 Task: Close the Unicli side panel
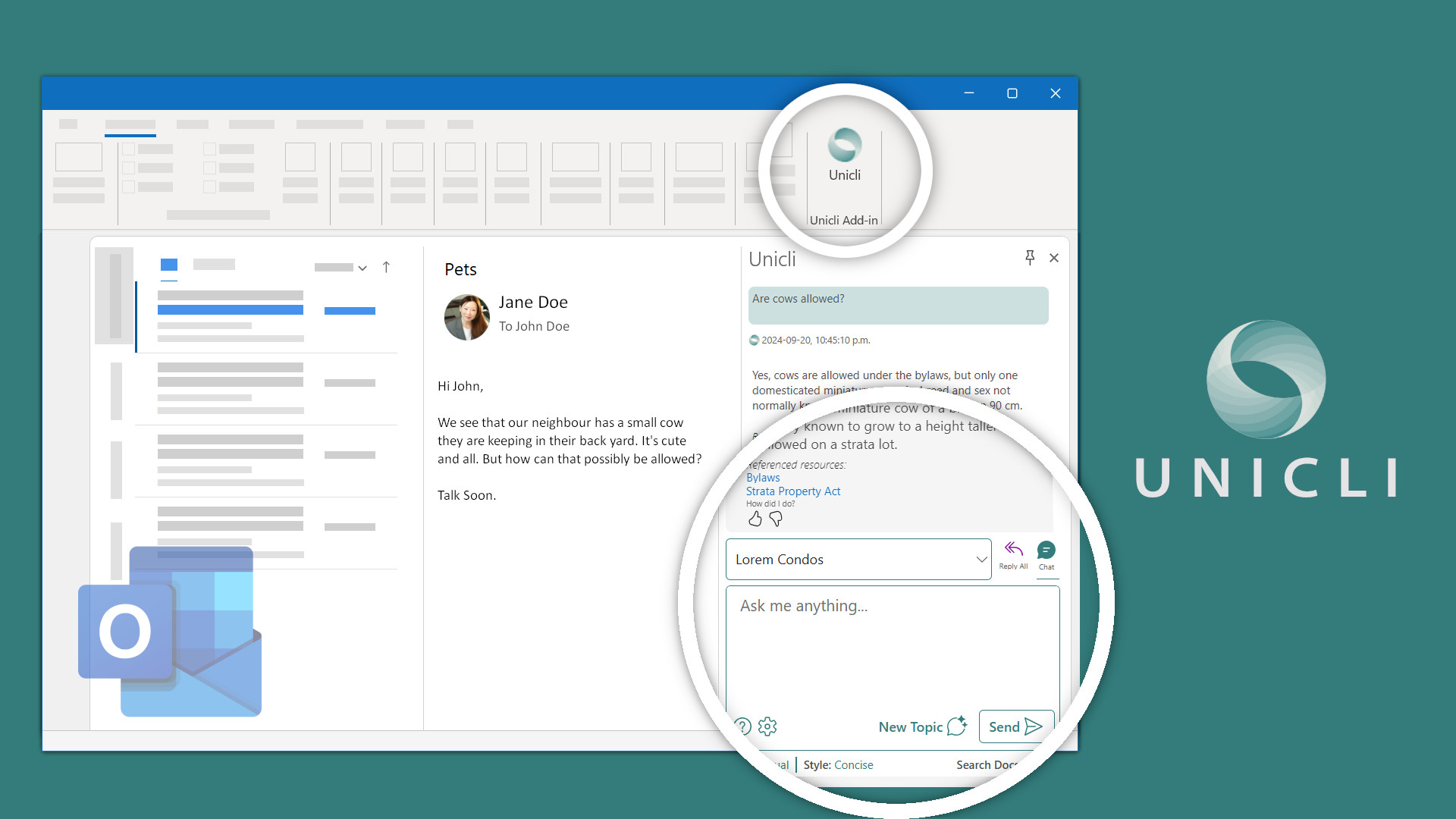[x=1054, y=258]
